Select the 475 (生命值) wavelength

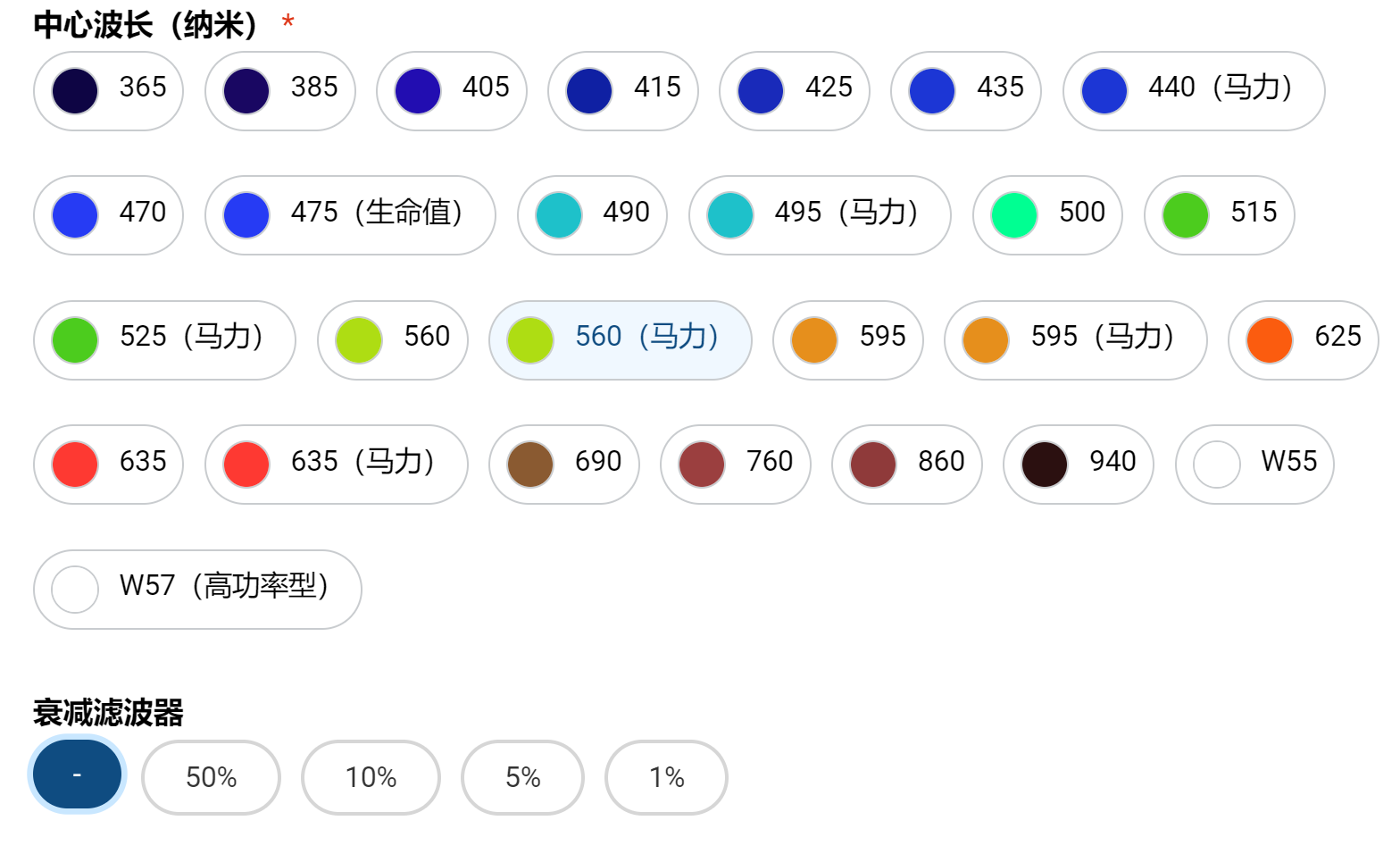(x=350, y=215)
